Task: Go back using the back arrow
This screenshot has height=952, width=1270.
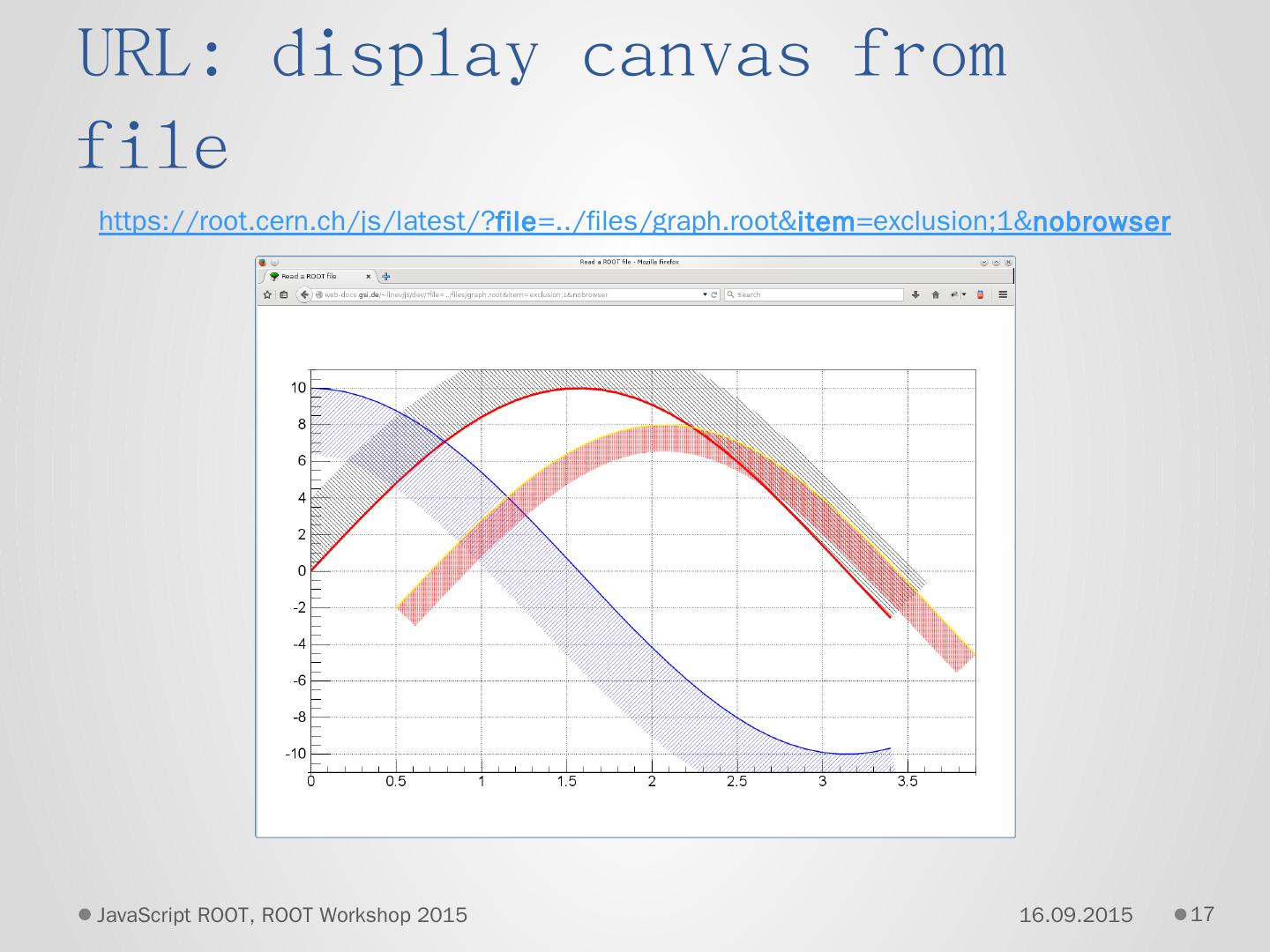Action: (x=305, y=294)
